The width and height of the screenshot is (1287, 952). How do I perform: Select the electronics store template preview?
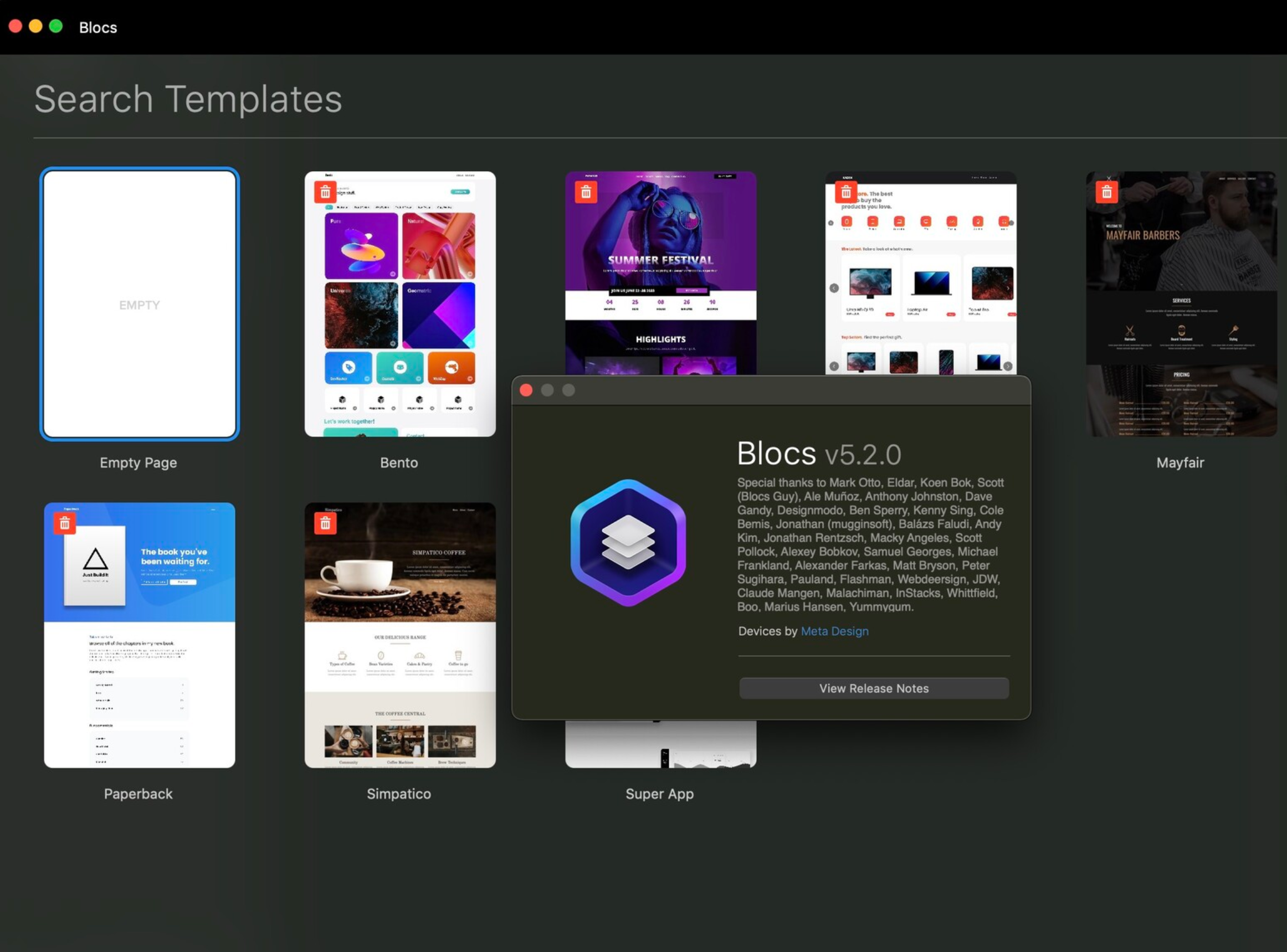click(921, 273)
